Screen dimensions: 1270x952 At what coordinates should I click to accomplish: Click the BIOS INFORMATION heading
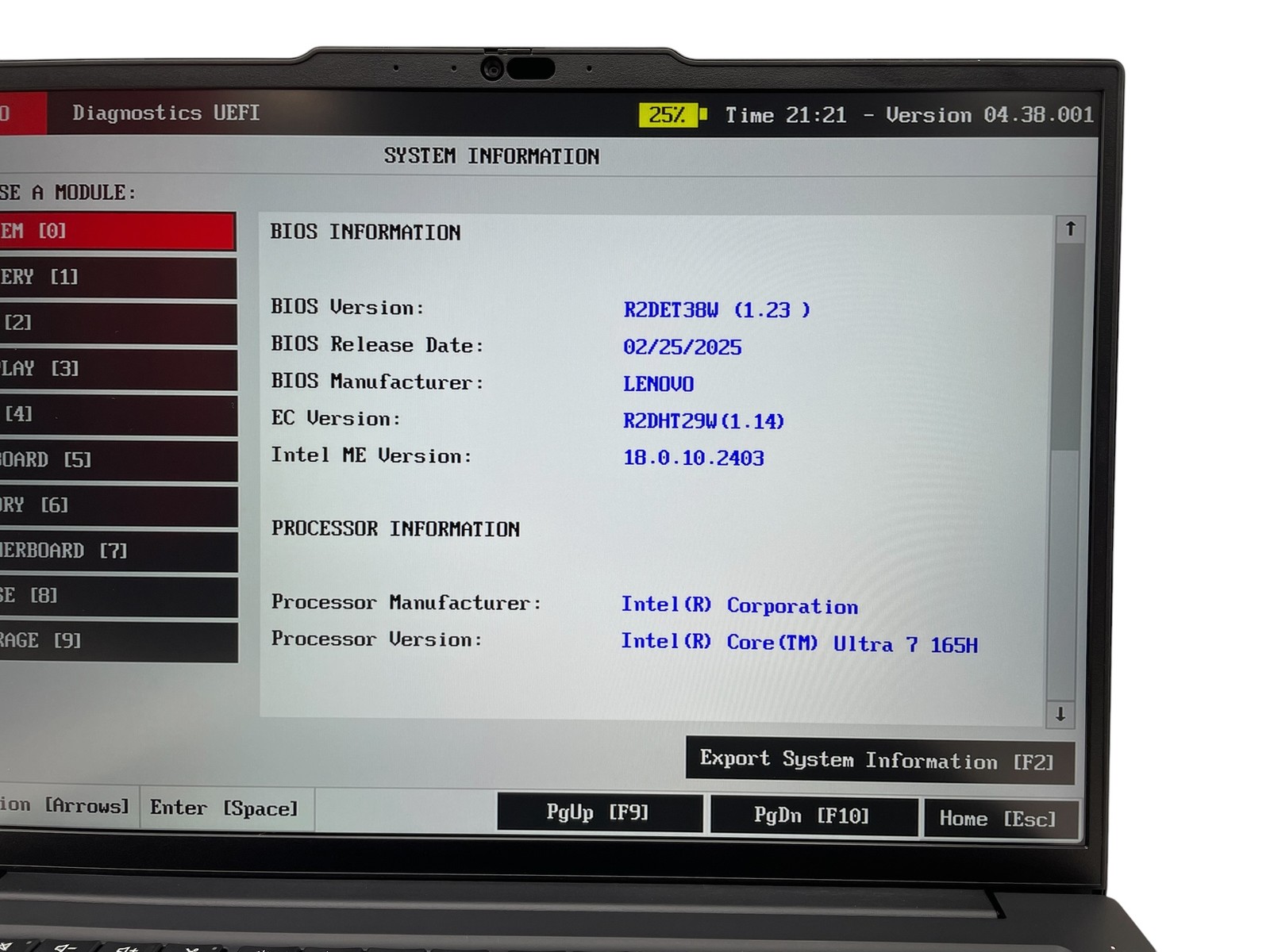[x=365, y=232]
